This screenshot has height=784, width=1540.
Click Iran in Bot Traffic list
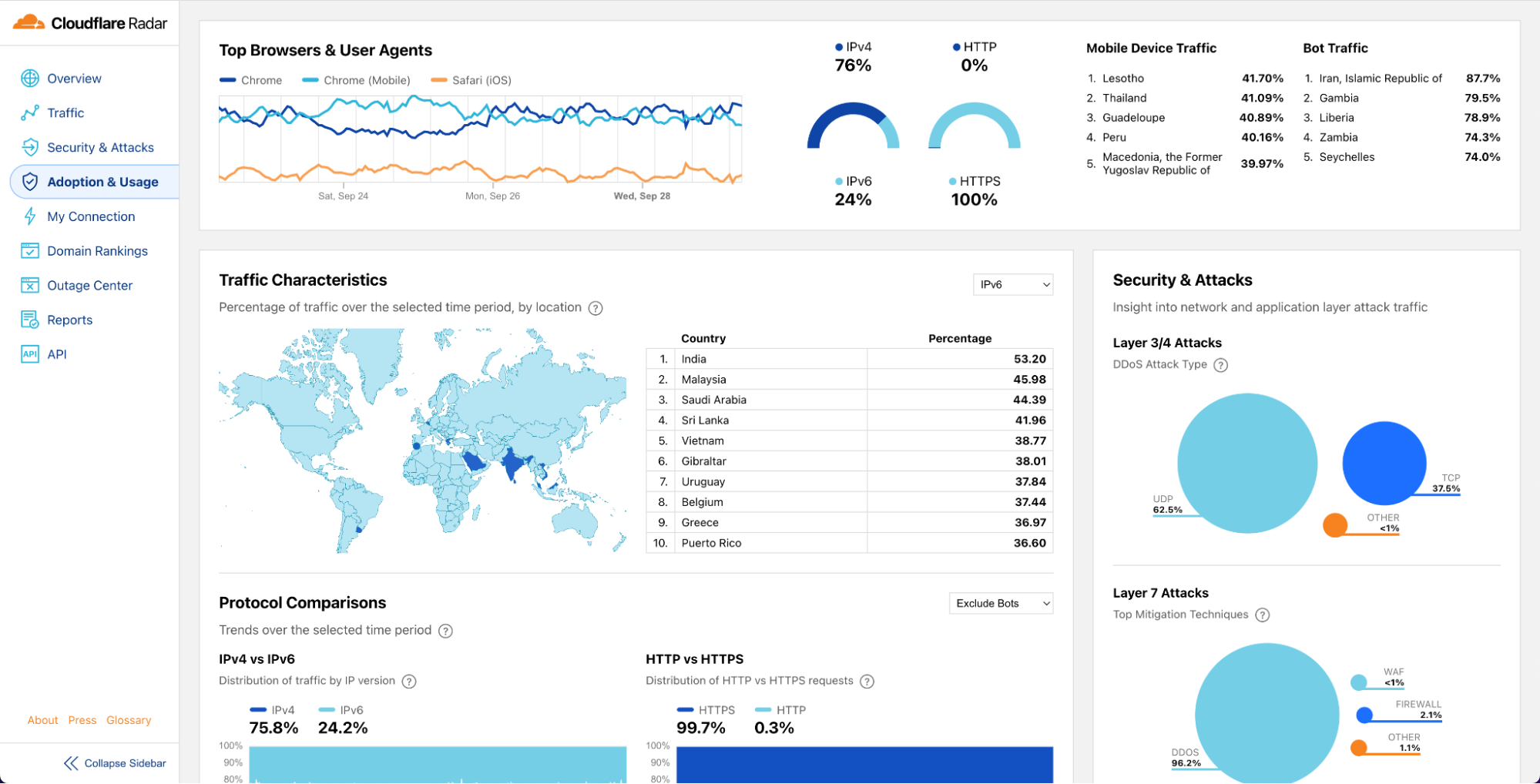click(1401, 79)
